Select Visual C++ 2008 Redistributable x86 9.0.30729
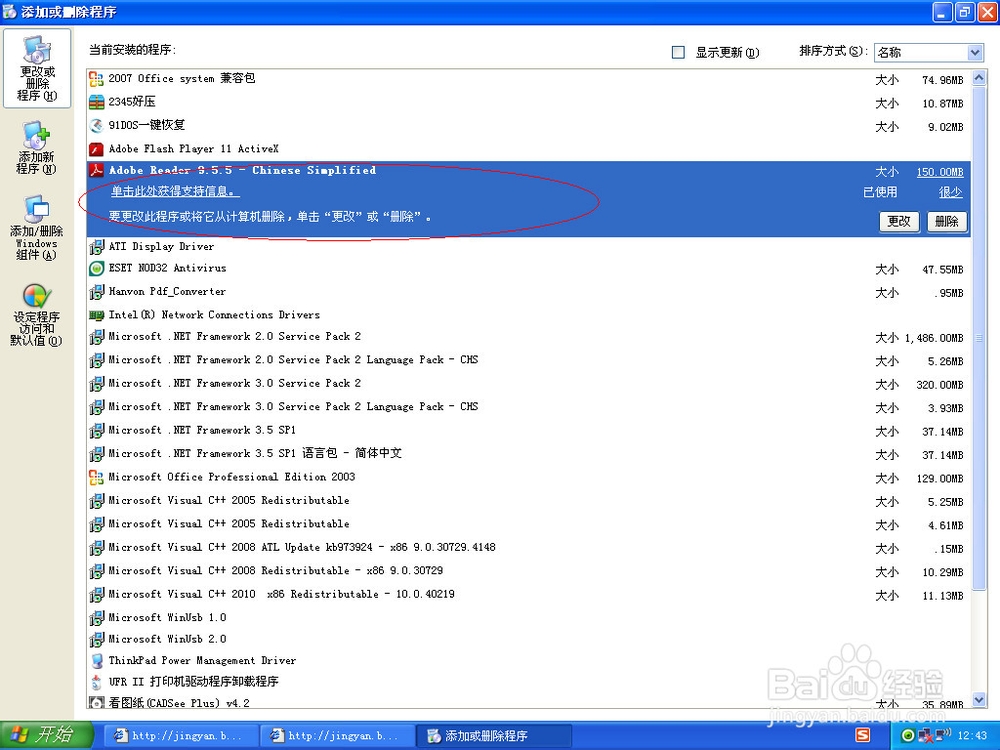The image size is (1000, 750). tap(529, 571)
